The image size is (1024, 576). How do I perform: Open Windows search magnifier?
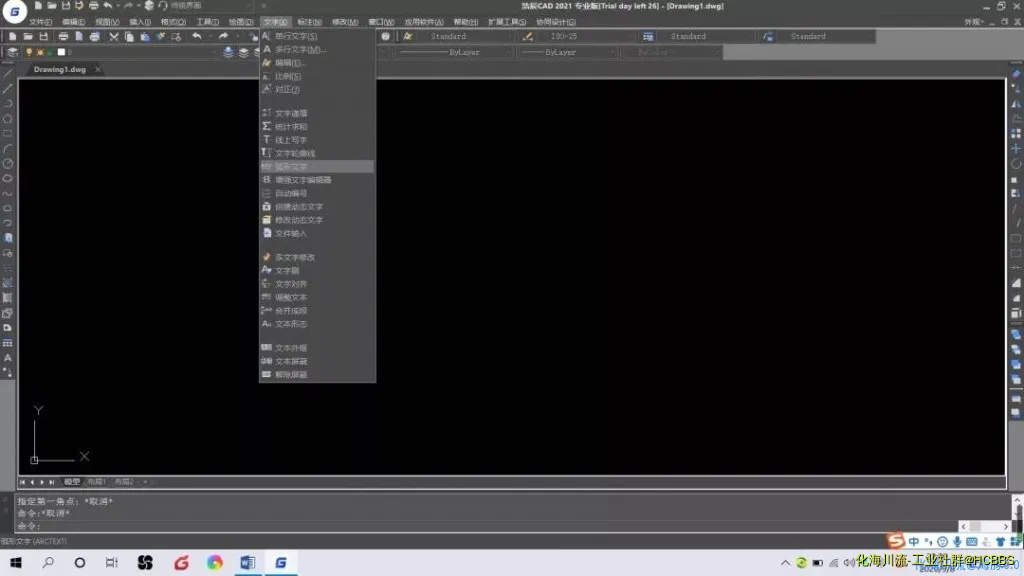click(x=48, y=562)
